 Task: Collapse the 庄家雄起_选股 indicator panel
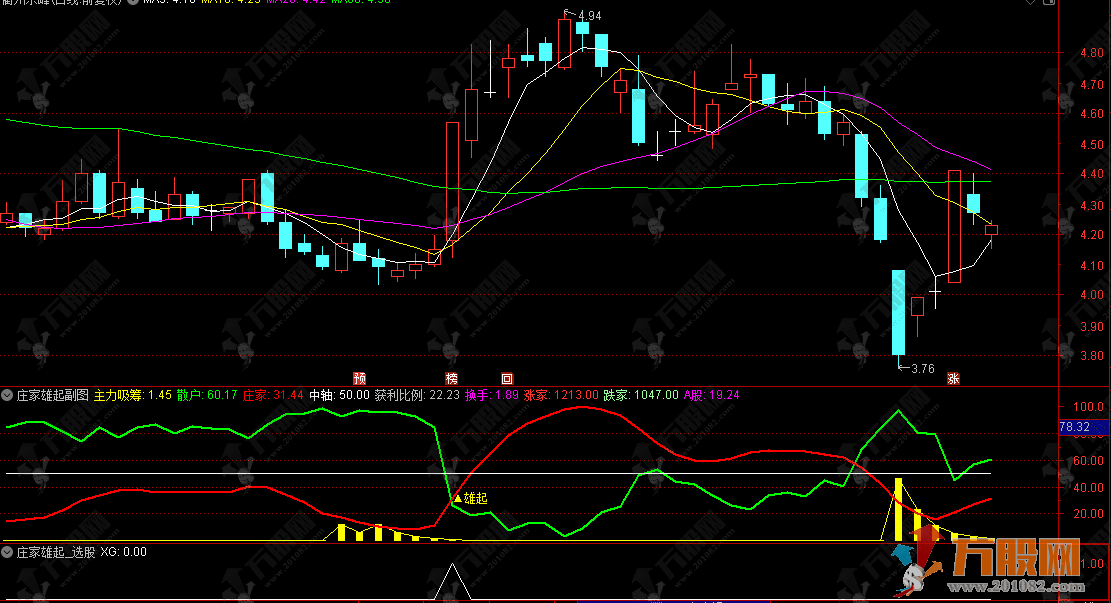tap(7, 552)
